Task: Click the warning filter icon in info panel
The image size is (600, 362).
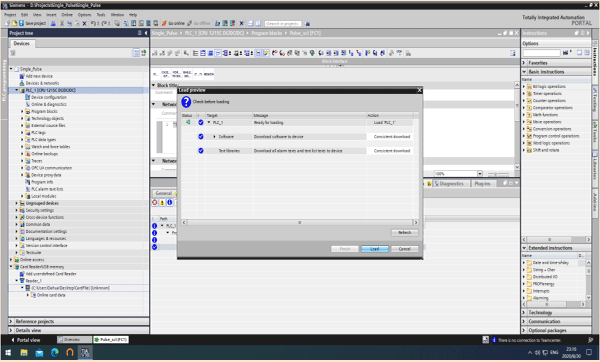Action: click(162, 202)
